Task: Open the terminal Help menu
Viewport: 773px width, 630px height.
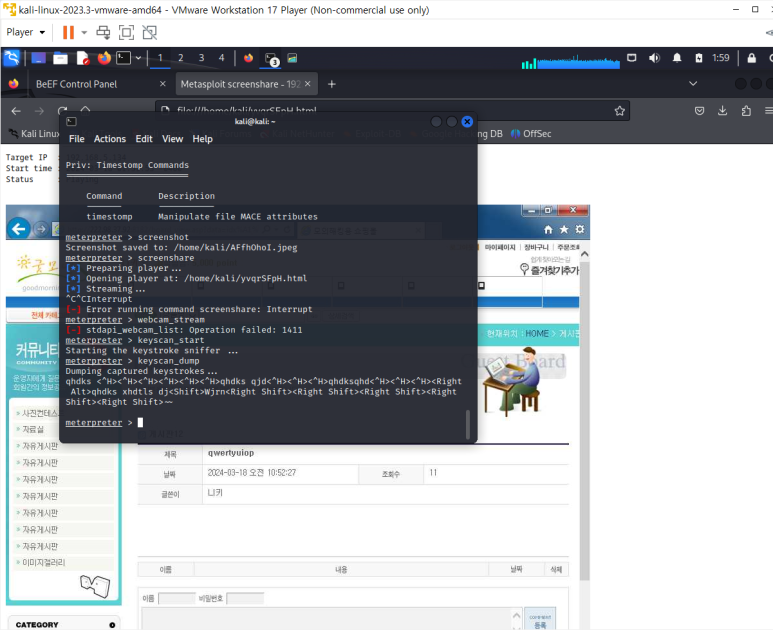Action: pyautogui.click(x=202, y=139)
